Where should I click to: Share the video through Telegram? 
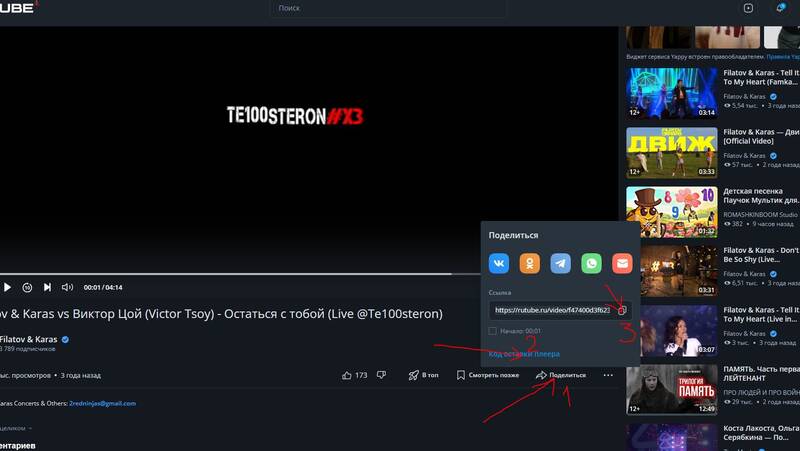[x=560, y=263]
